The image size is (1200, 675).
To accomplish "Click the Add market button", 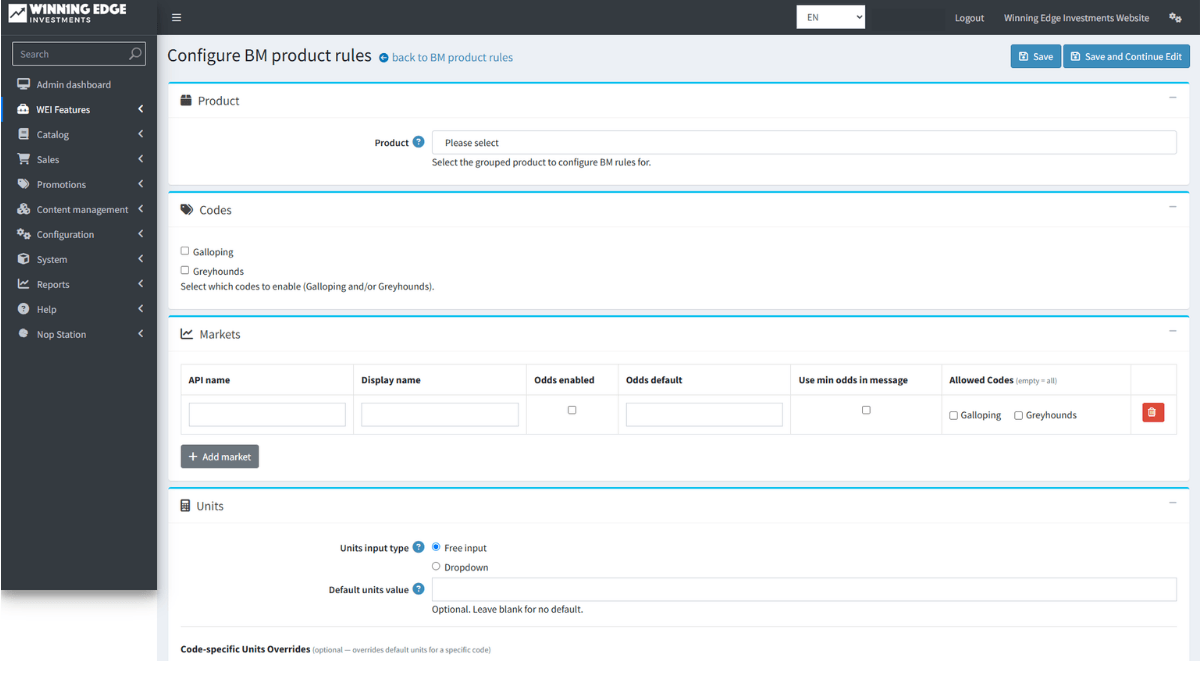I will coord(219,456).
